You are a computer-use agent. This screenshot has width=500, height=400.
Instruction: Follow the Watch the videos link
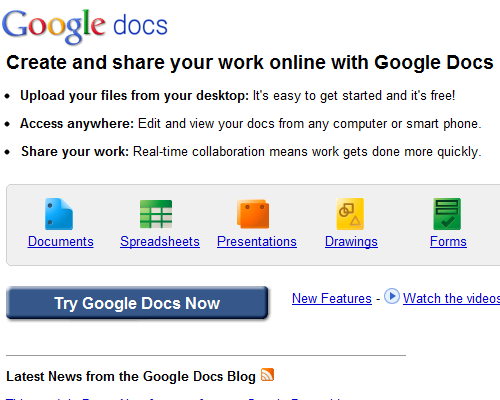[x=451, y=298]
